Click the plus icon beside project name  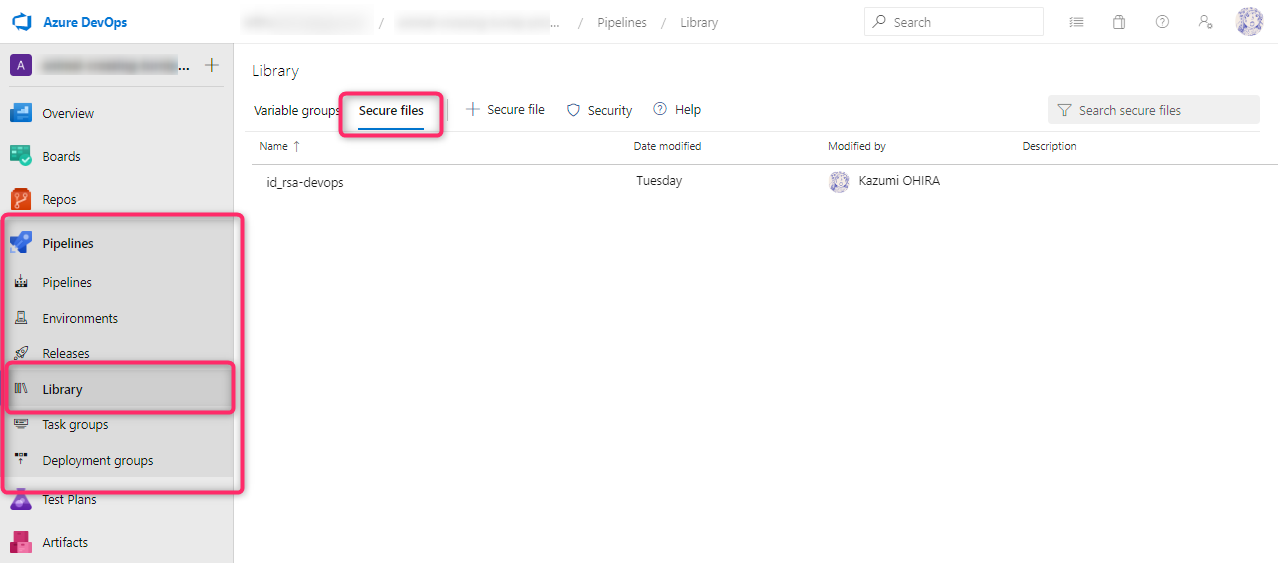point(212,65)
